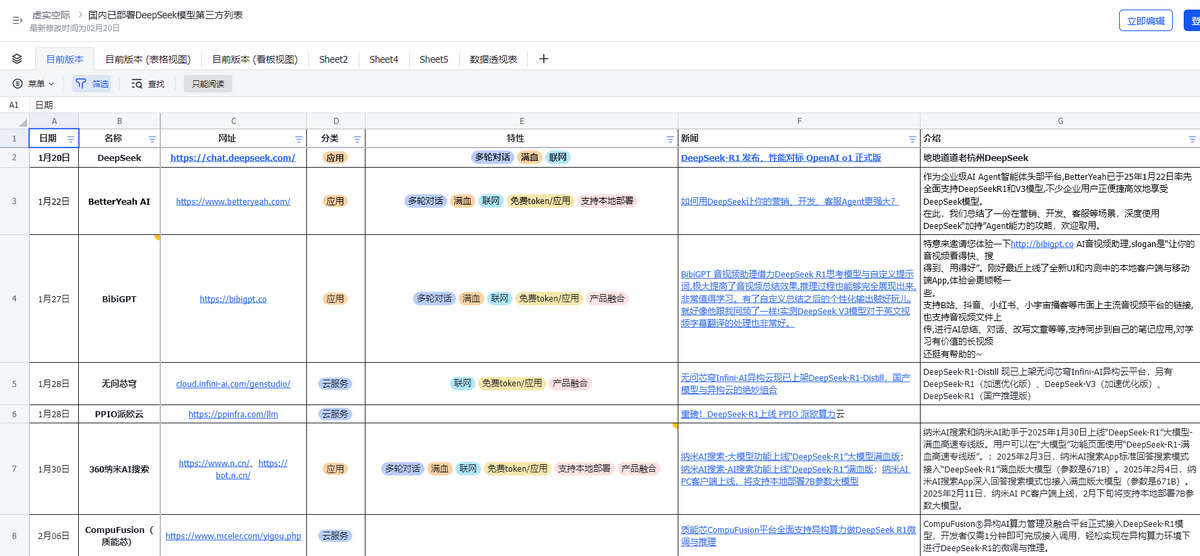Click the 联网 tag in 无问芯穹 row
1200x556 pixels.
(462, 383)
